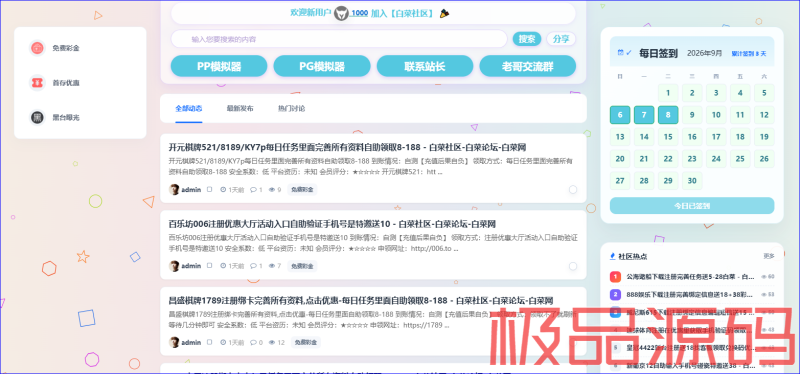Image resolution: width=800 pixels, height=374 pixels.
Task: Switch to the 热门讨论 tab
Action: coord(291,108)
